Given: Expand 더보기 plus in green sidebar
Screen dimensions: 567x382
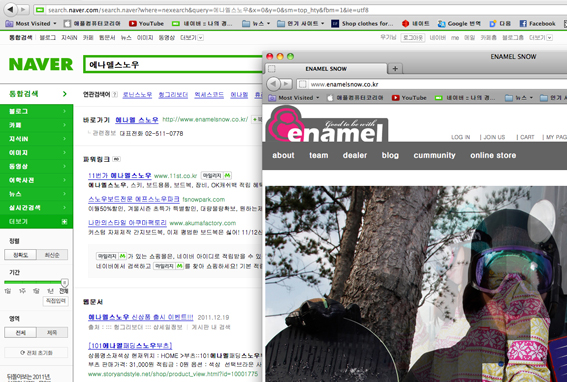Looking at the screenshot, I should click(x=64, y=221).
